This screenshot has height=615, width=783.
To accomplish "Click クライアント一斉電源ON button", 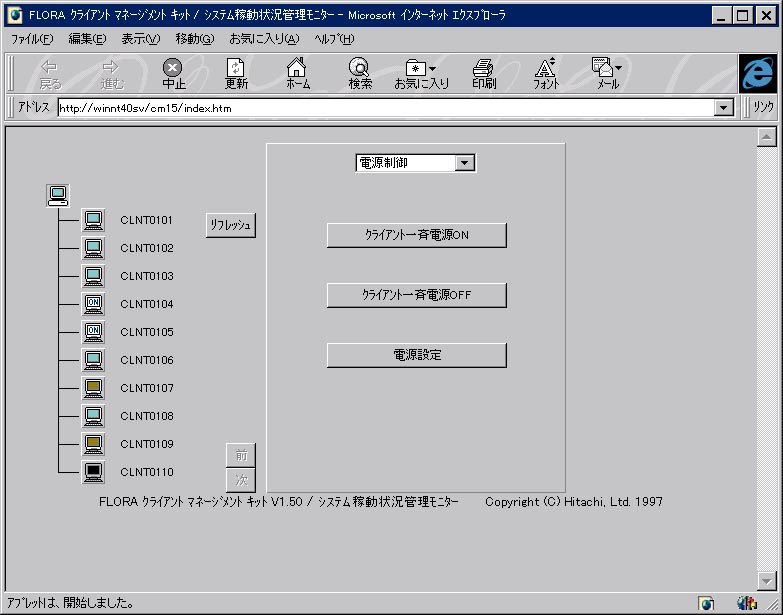I will pyautogui.click(x=416, y=235).
